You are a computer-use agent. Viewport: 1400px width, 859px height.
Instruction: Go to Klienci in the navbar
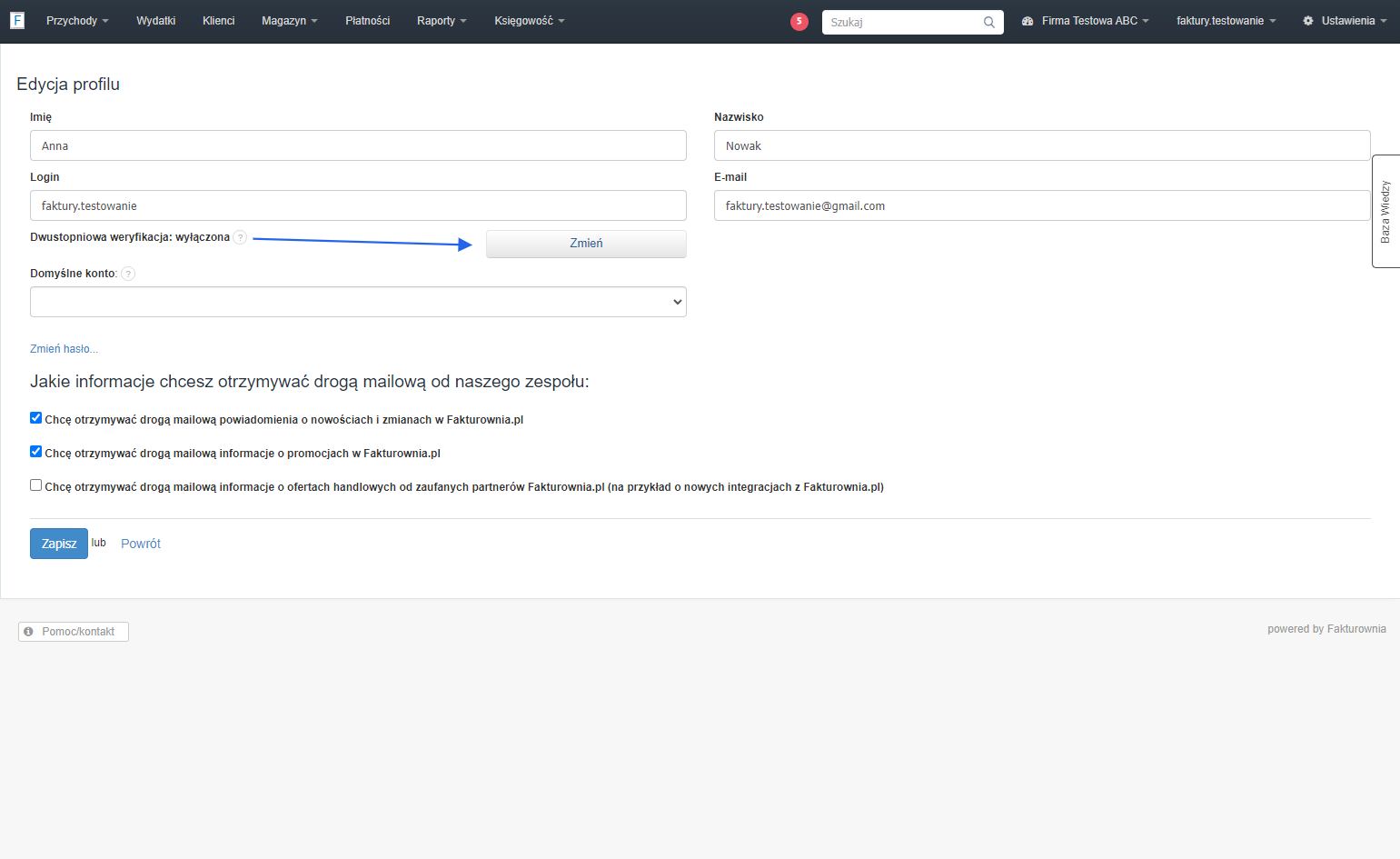pos(219,21)
